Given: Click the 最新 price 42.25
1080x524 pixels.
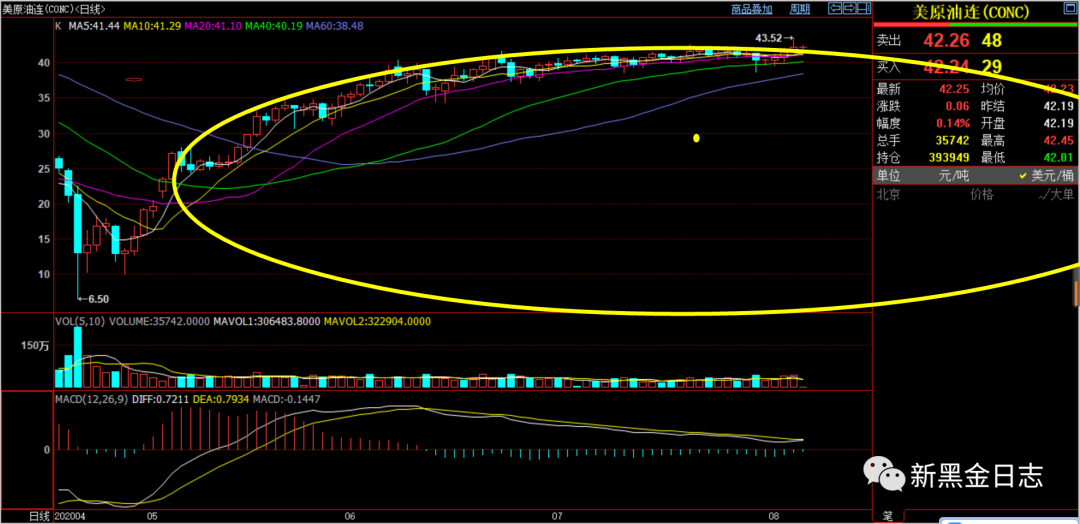Looking at the screenshot, I should click(953, 89).
